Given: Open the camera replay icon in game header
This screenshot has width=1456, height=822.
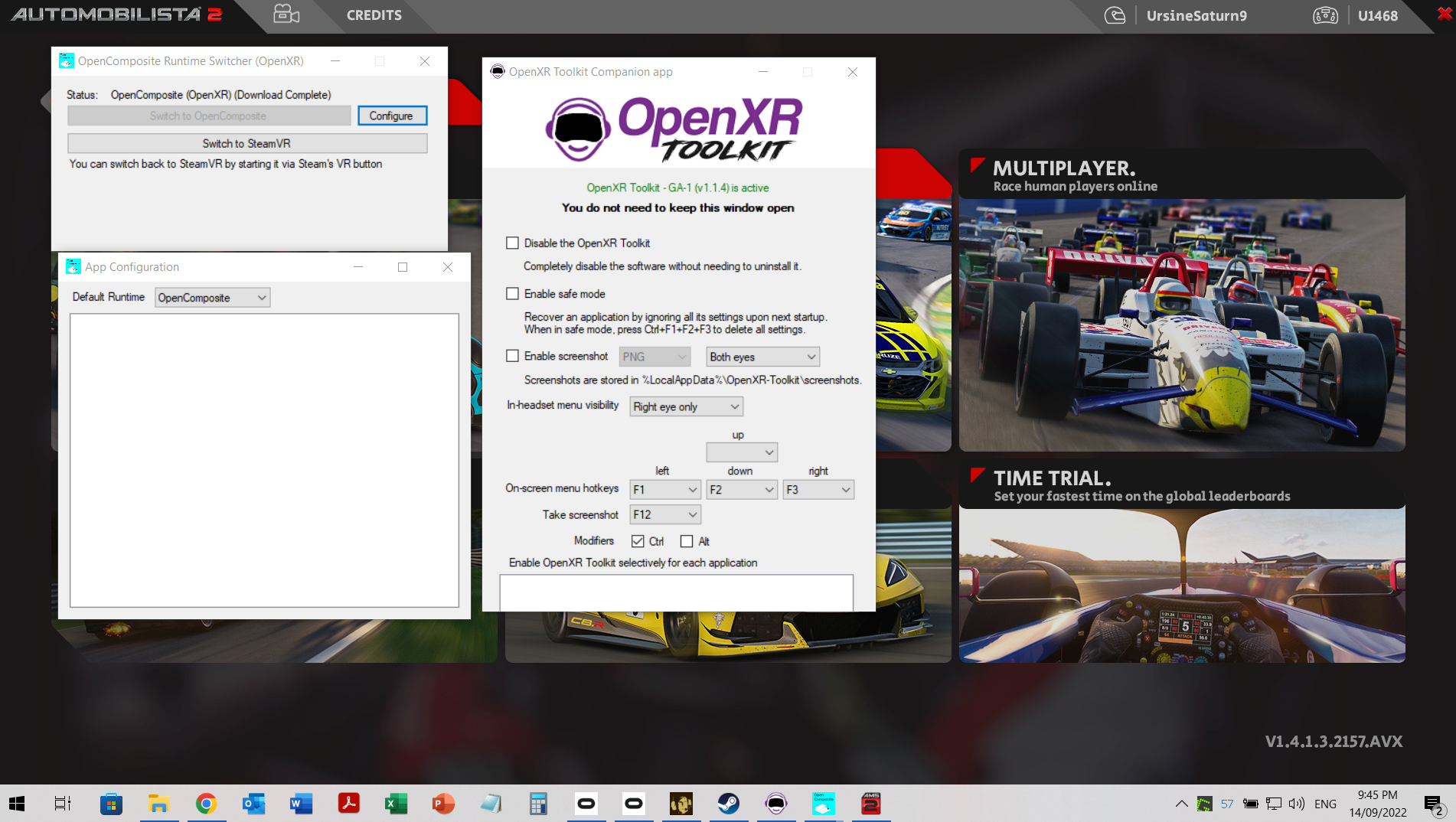Looking at the screenshot, I should (286, 15).
